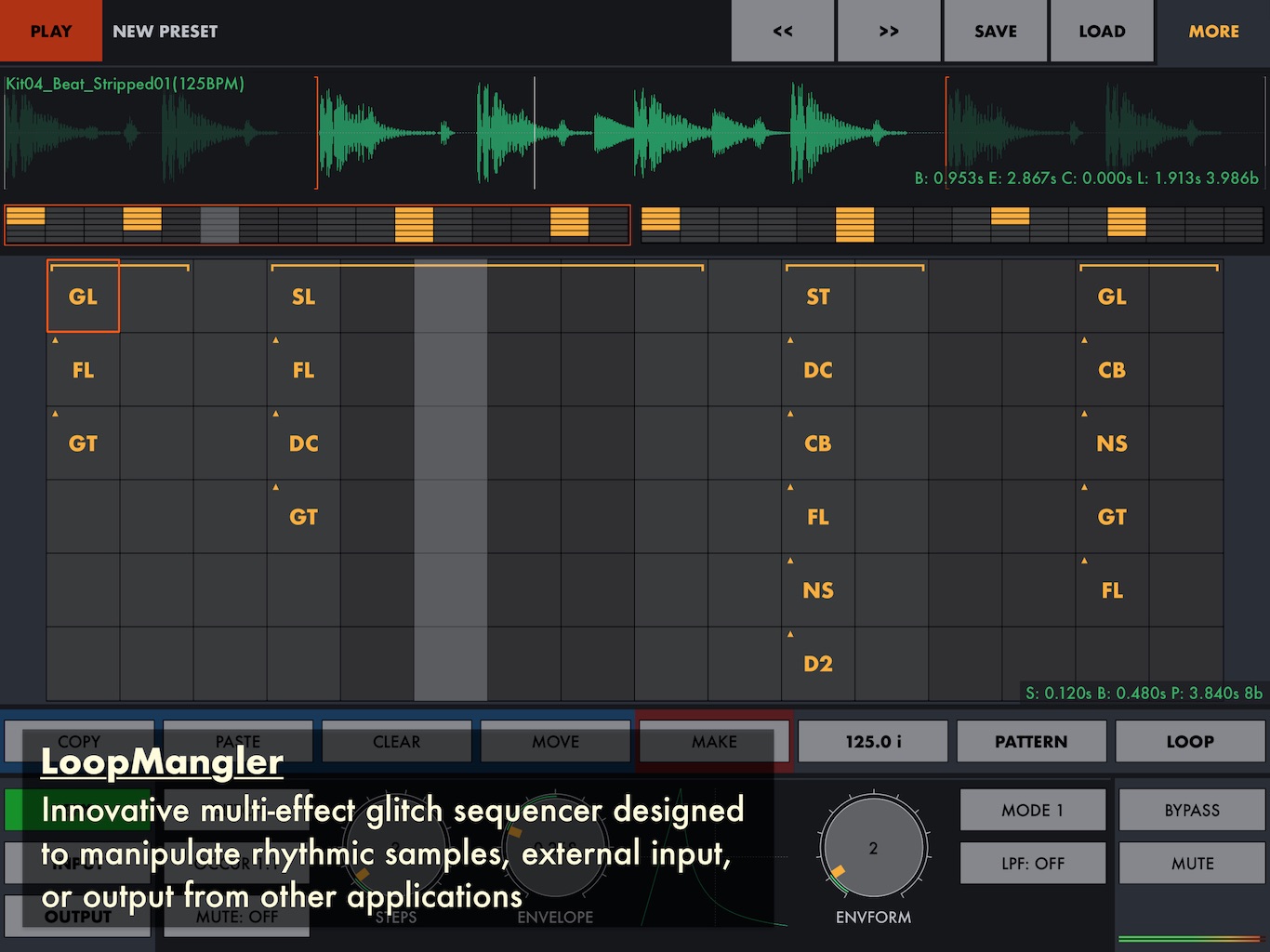Select the NS cell in the ST column
The height and width of the screenshot is (952, 1270).
817,590
